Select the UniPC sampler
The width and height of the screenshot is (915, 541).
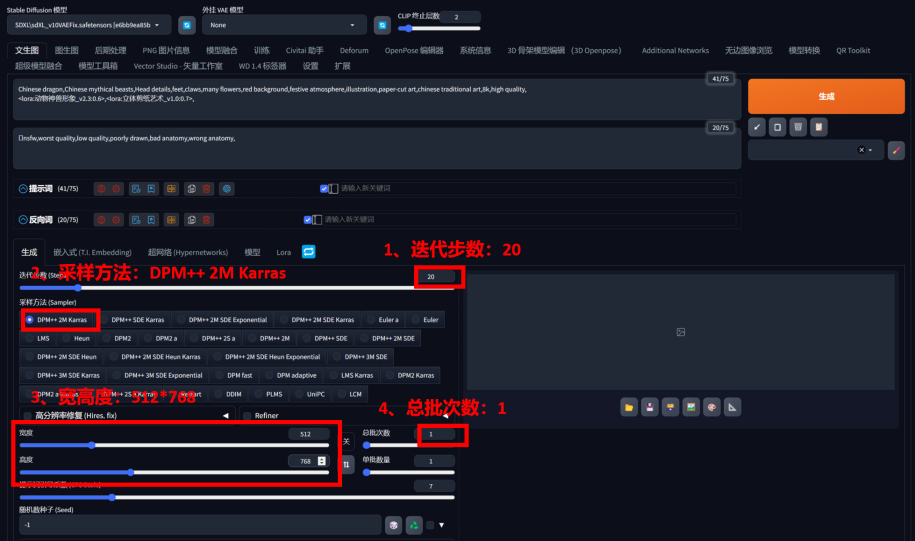coord(309,394)
